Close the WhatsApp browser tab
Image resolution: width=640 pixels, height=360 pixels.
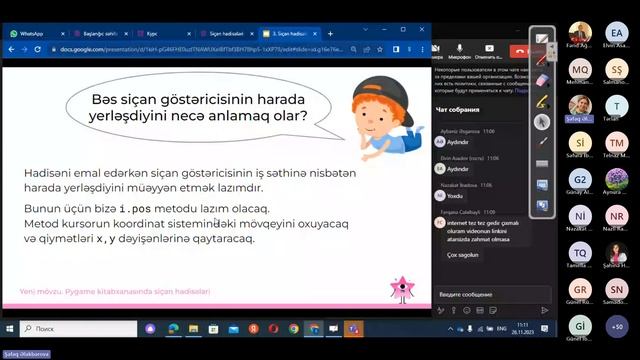coord(62,34)
